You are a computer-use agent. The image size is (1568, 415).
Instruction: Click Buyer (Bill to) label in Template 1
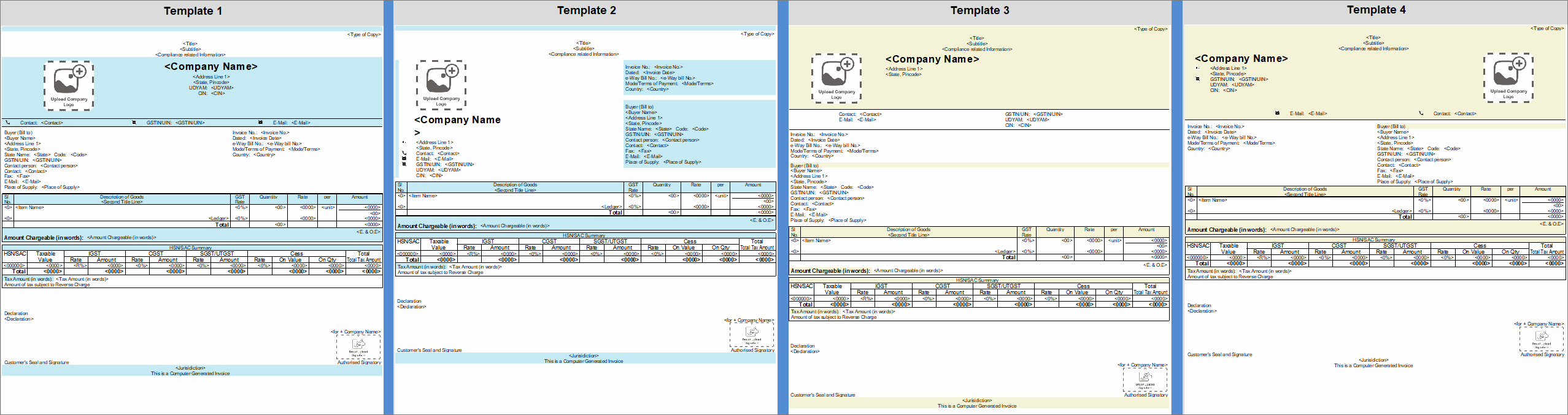18,132
